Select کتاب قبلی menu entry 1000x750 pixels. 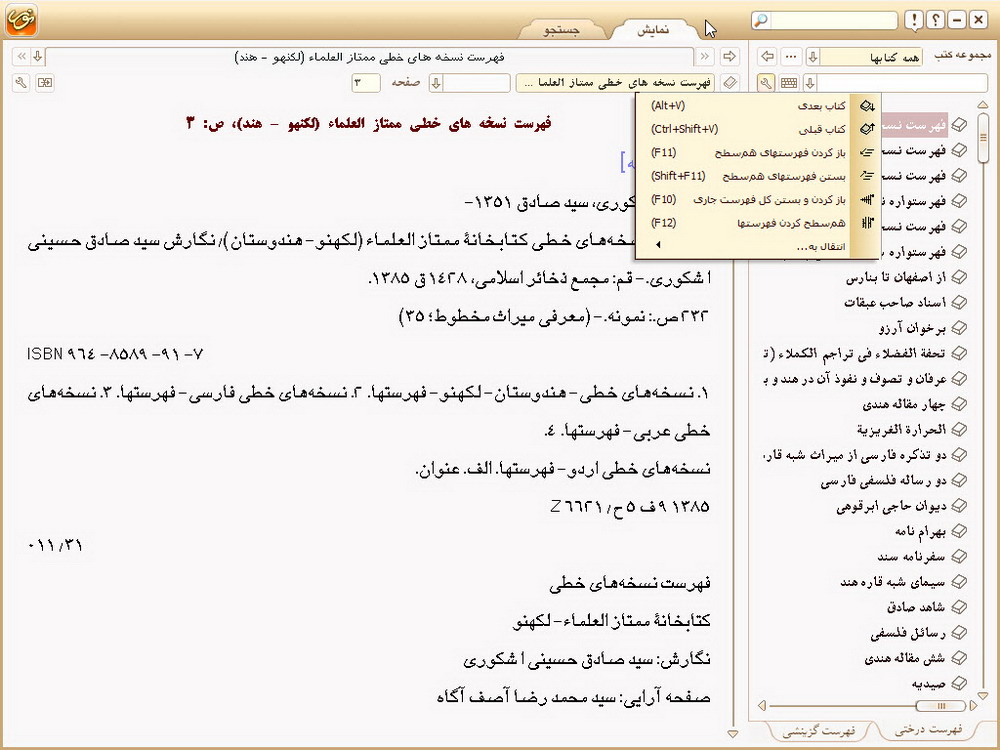click(x=756, y=129)
